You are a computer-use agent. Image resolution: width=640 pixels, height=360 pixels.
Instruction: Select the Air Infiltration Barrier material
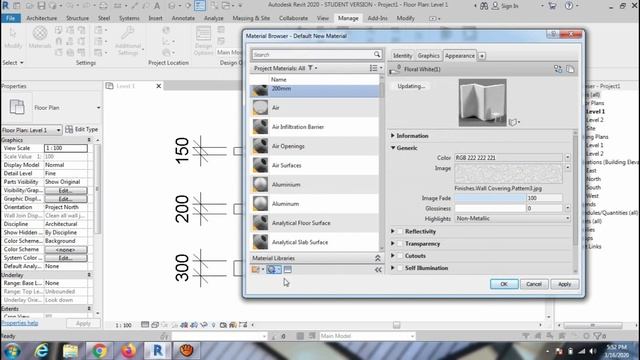pos(315,127)
